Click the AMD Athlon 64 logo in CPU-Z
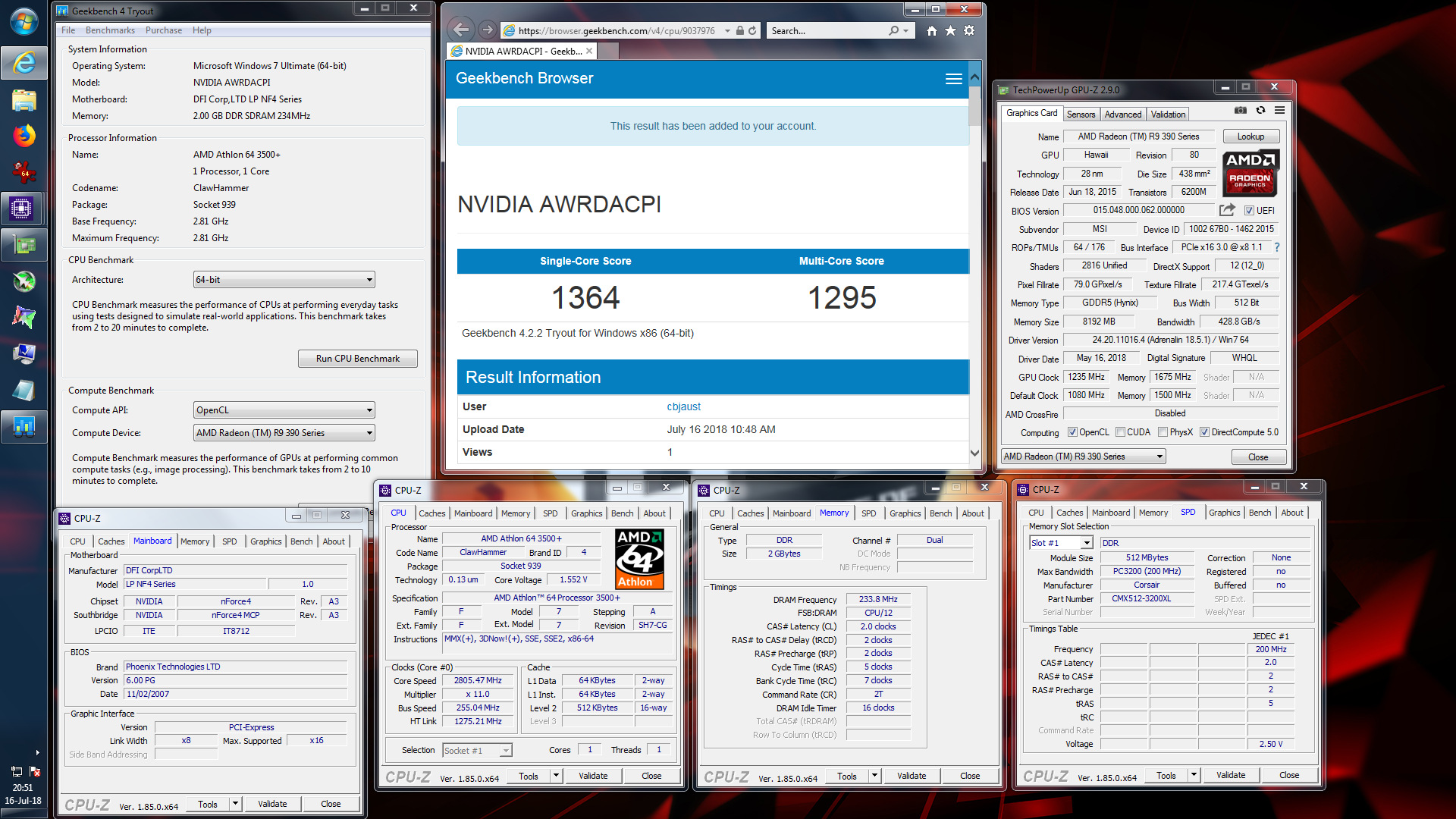This screenshot has height=819, width=1456. pos(639,559)
